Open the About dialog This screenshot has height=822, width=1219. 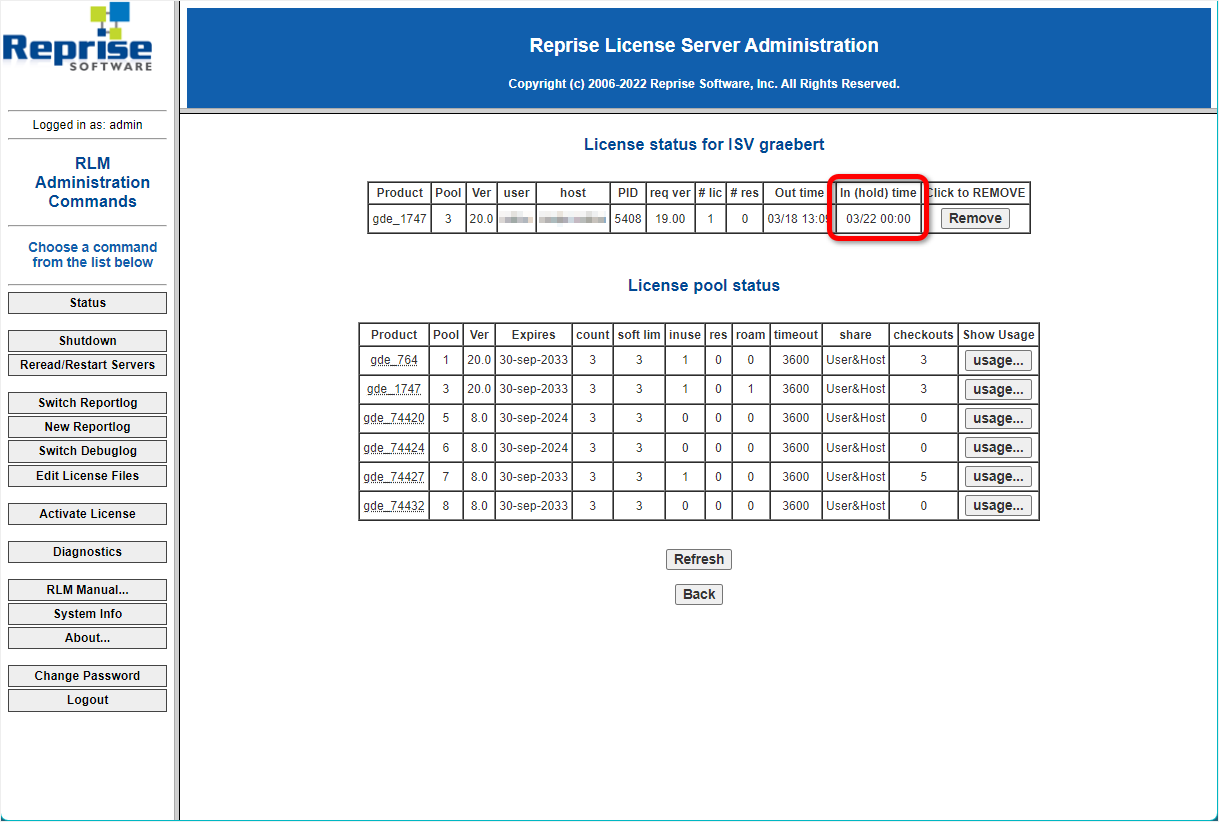[x=88, y=638]
